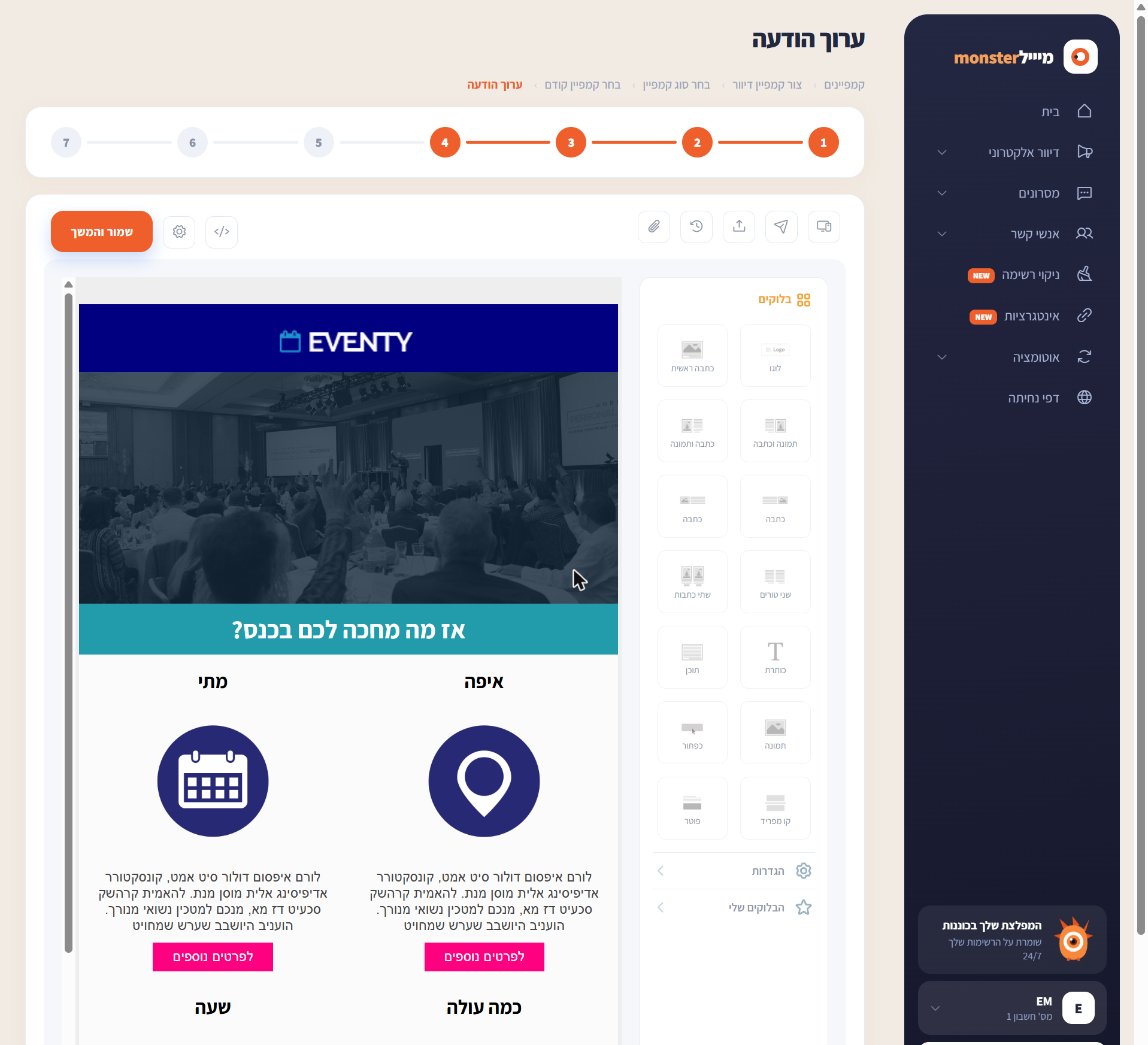
Task: Select the conference hero image in email
Action: pyautogui.click(x=348, y=488)
